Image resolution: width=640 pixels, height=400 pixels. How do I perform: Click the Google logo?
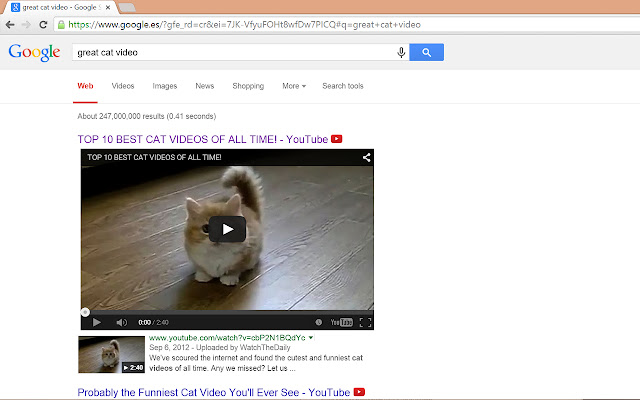click(34, 52)
